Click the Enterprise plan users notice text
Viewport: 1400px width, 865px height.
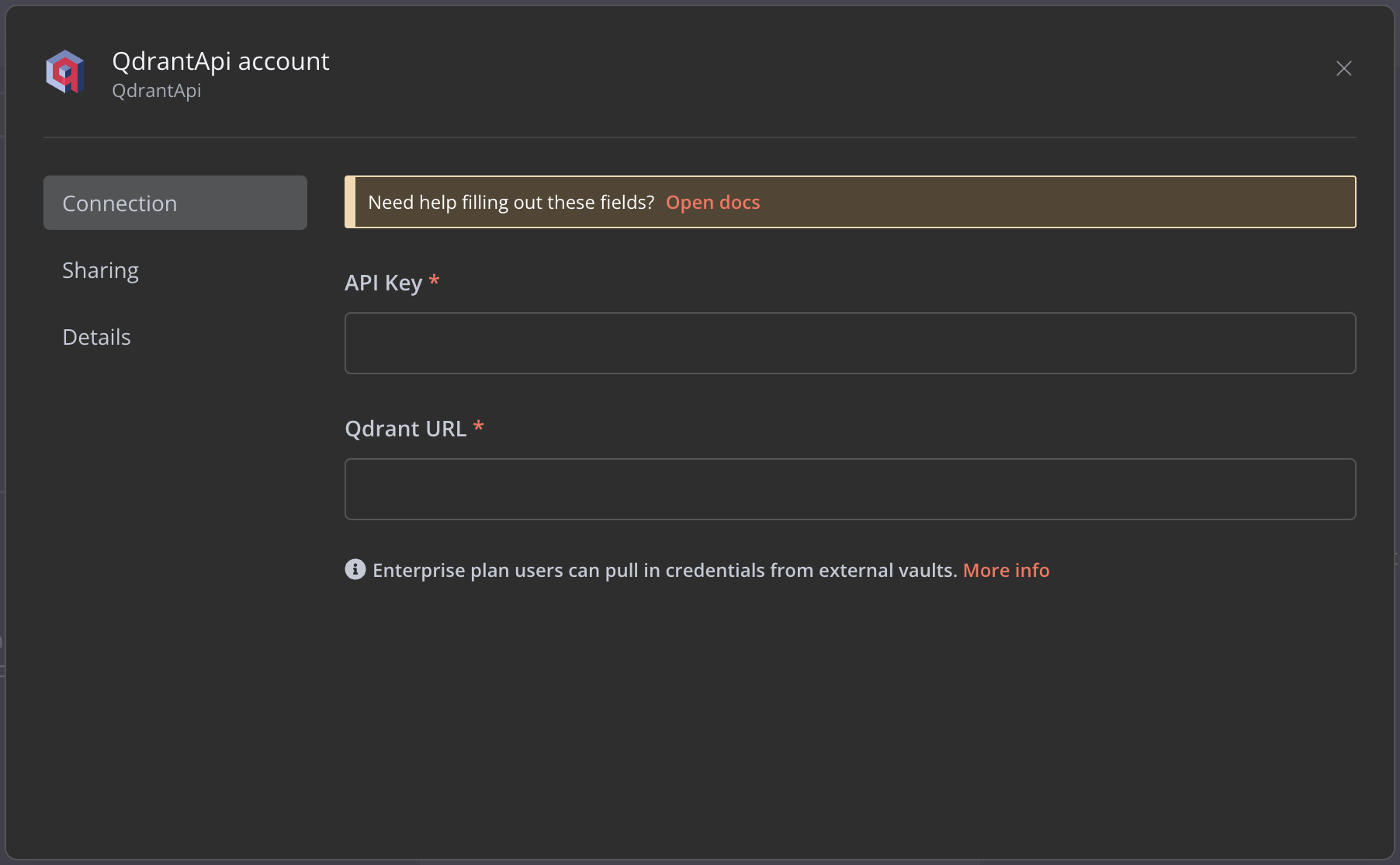tap(664, 570)
